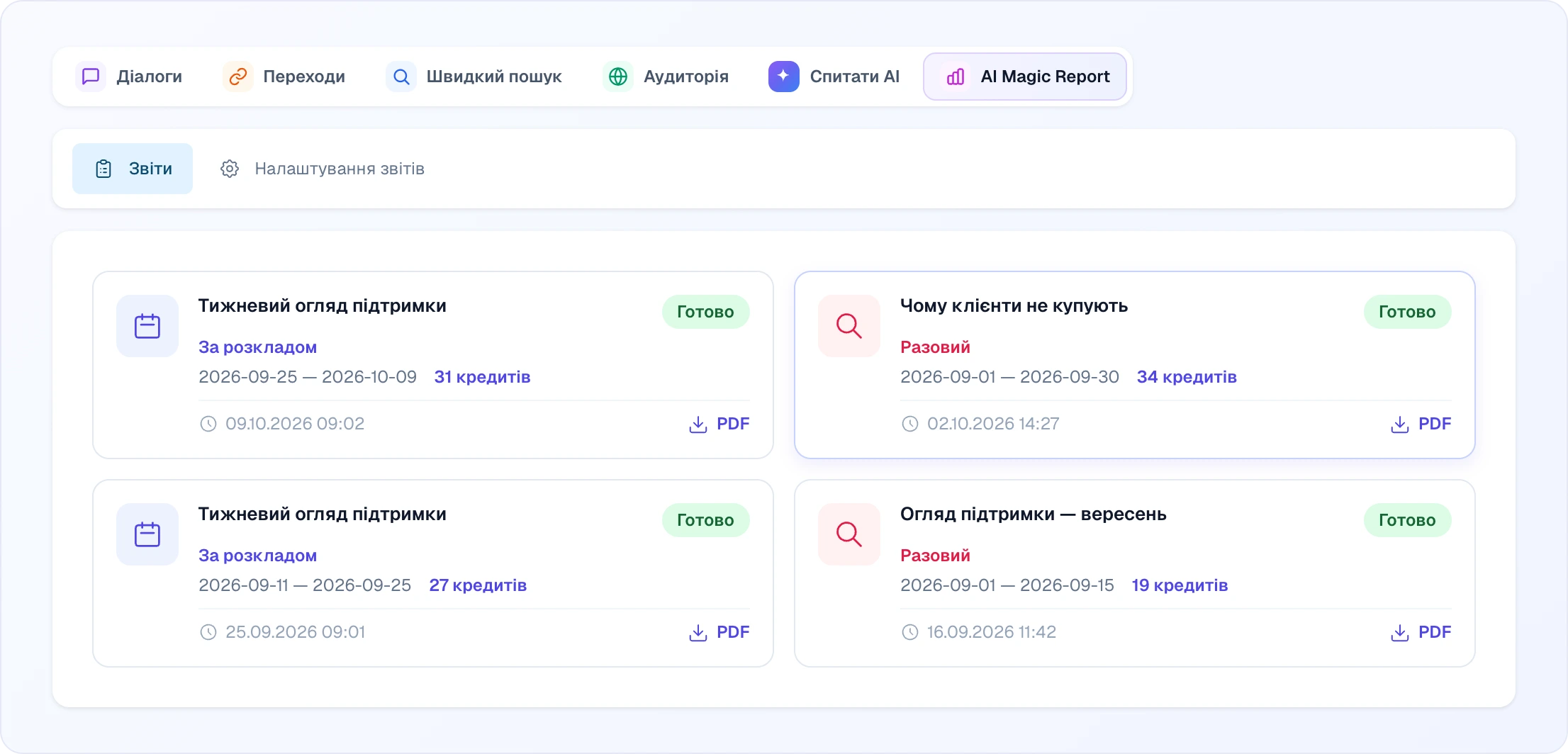Click the Аудиторія globe icon

[618, 77]
